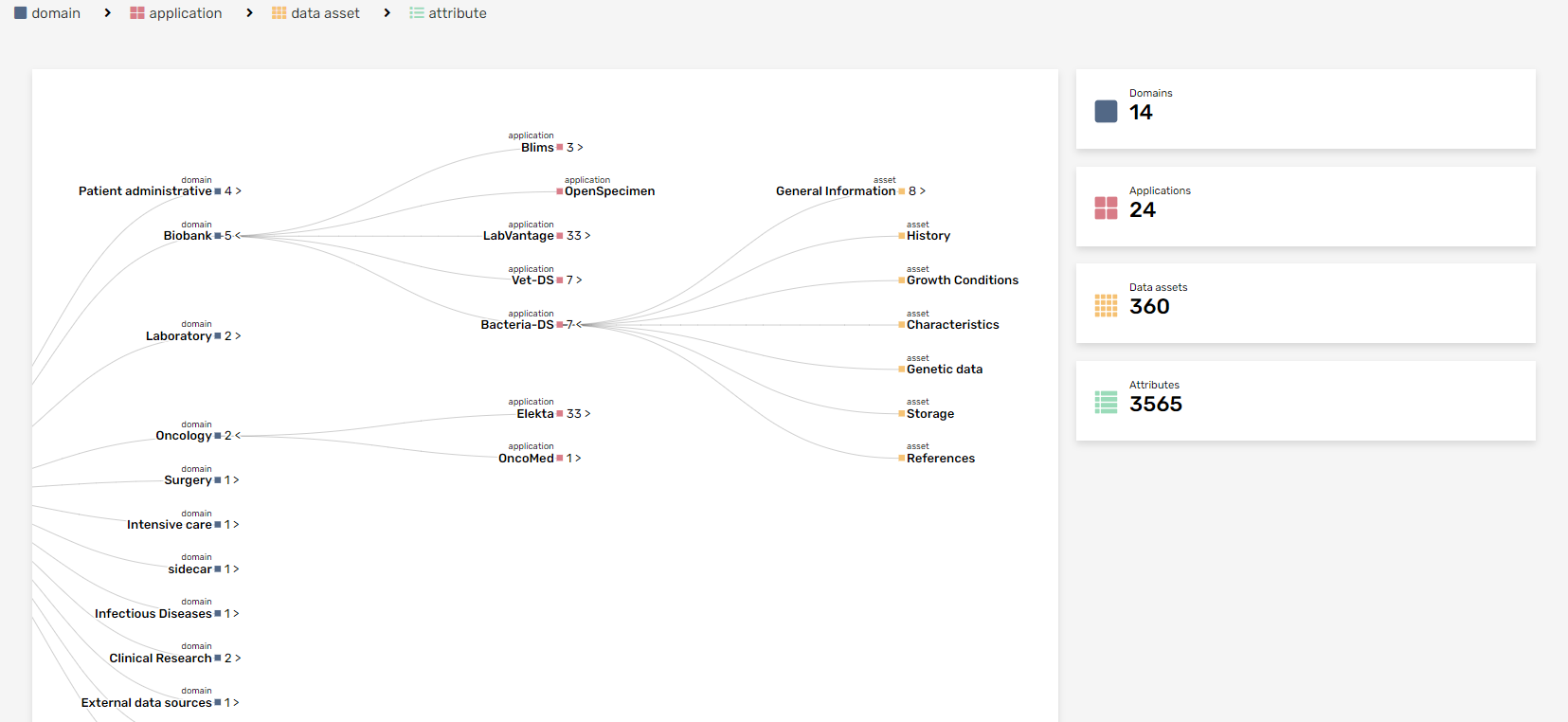This screenshot has width=1568, height=722.
Task: Collapse the Oncology domain with its arrow
Action: point(238,436)
